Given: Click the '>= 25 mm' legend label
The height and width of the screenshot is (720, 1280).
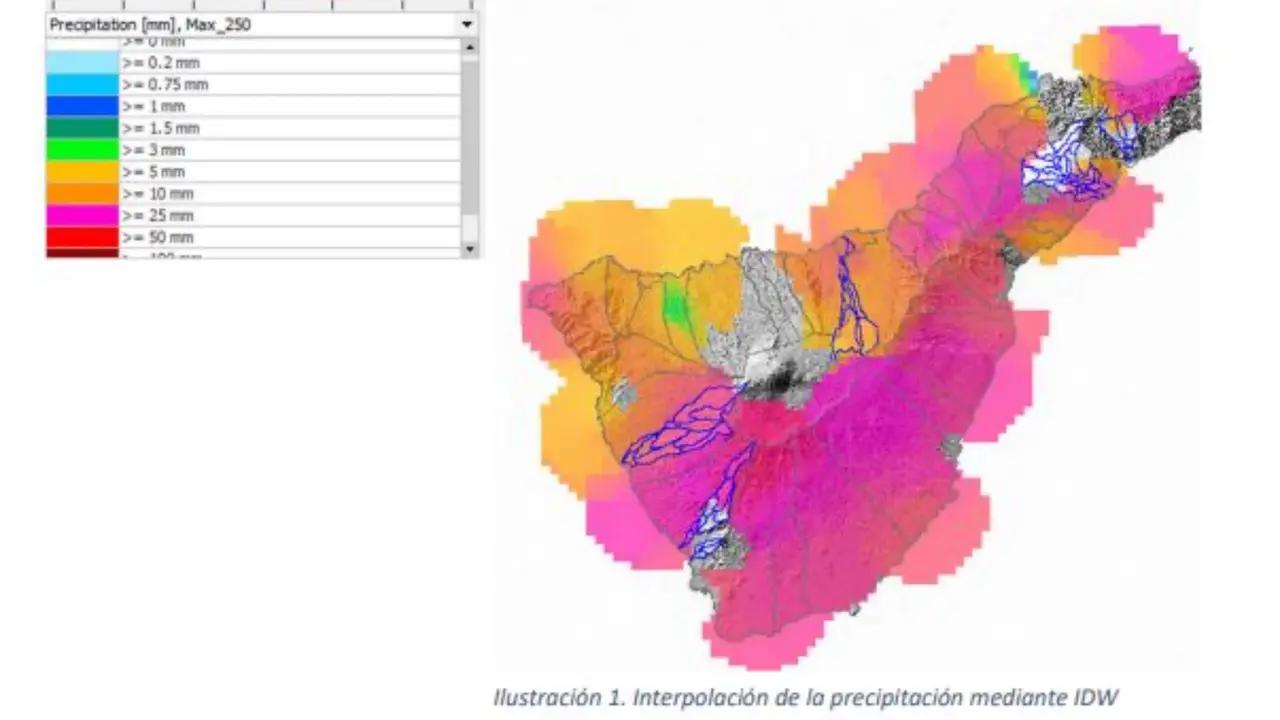Looking at the screenshot, I should [157, 215].
